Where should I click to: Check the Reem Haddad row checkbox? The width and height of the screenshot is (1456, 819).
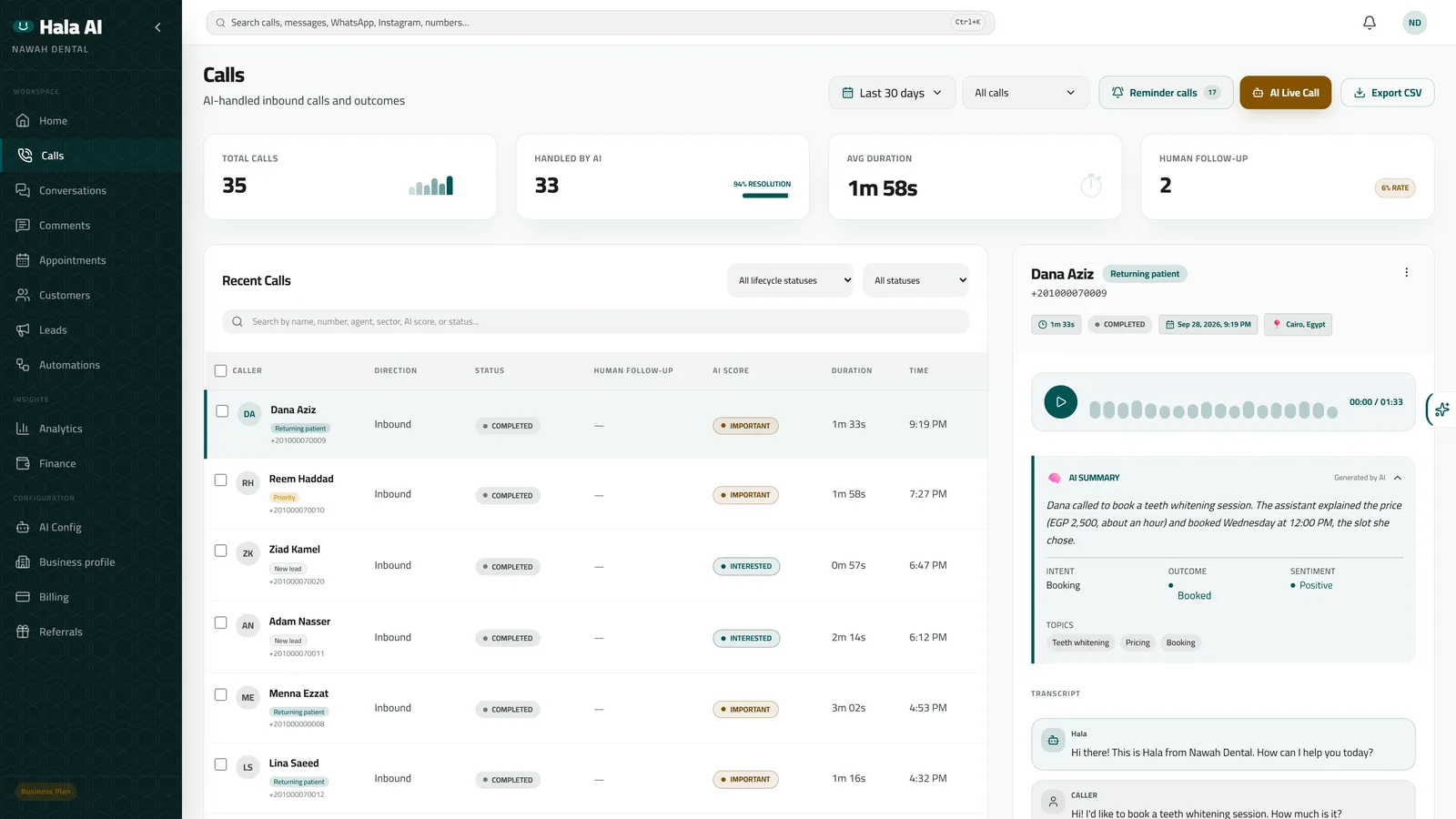click(220, 480)
